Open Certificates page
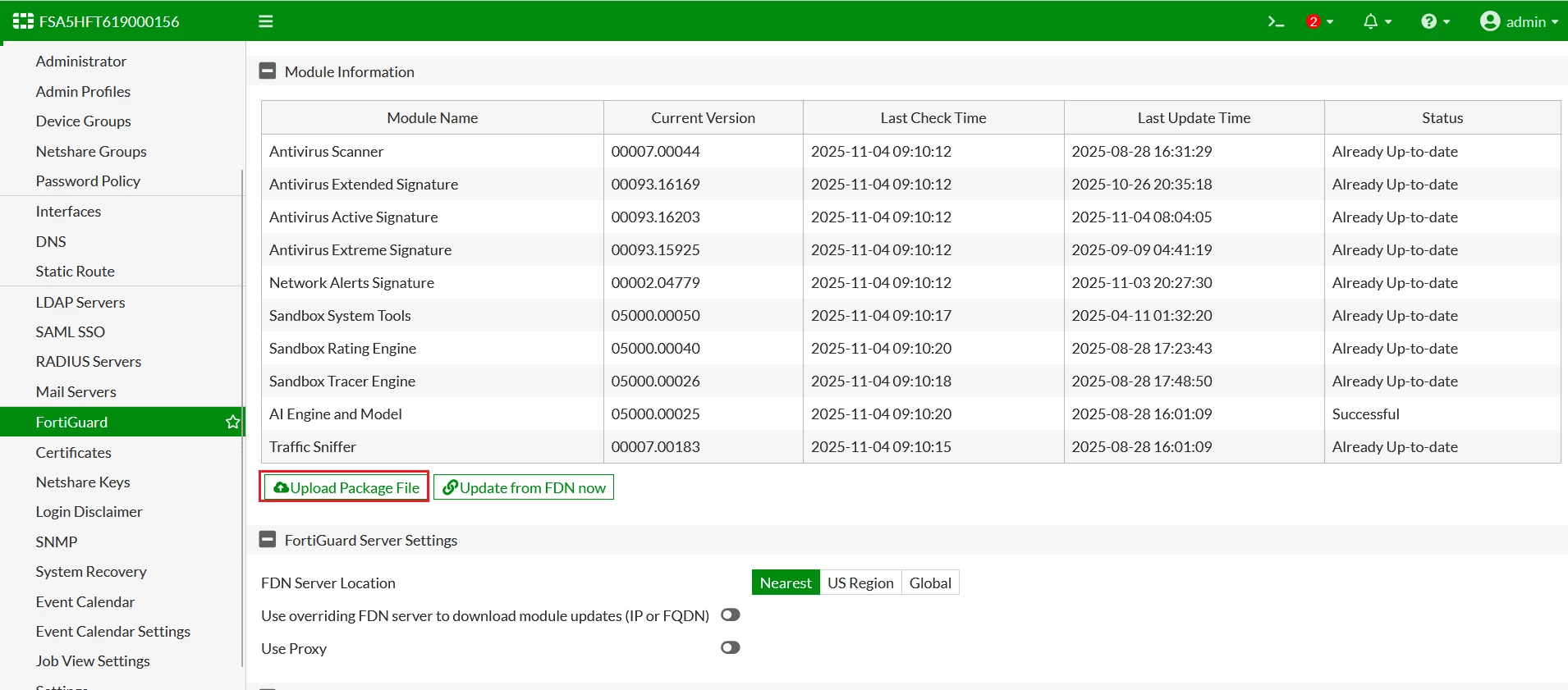Image resolution: width=1568 pixels, height=690 pixels. coord(74,452)
